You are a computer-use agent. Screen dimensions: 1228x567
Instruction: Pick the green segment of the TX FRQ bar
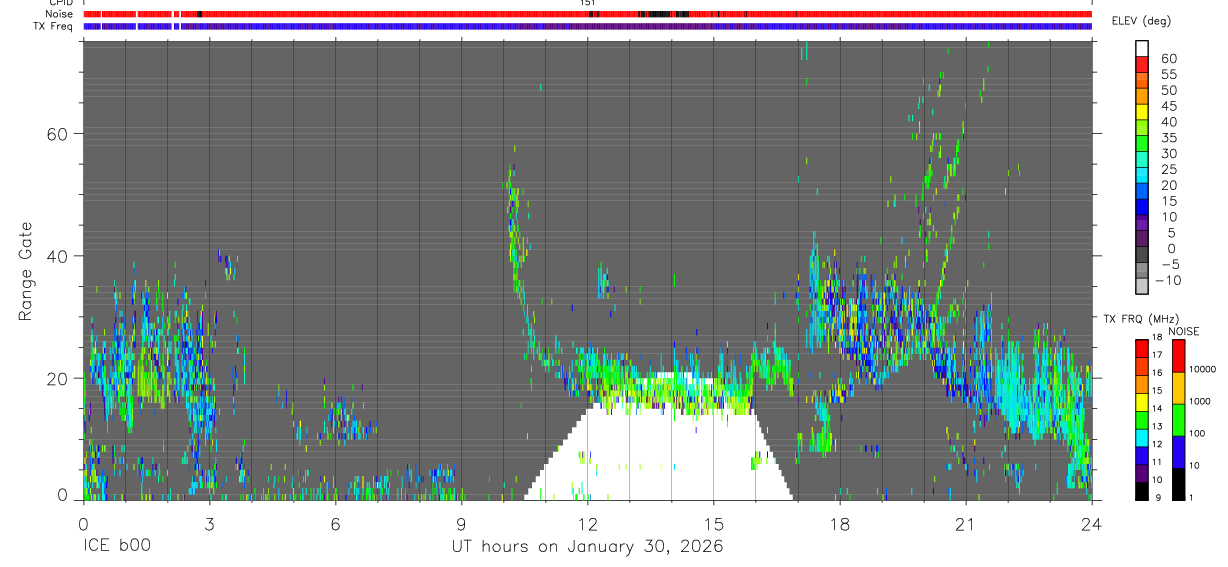point(1142,420)
